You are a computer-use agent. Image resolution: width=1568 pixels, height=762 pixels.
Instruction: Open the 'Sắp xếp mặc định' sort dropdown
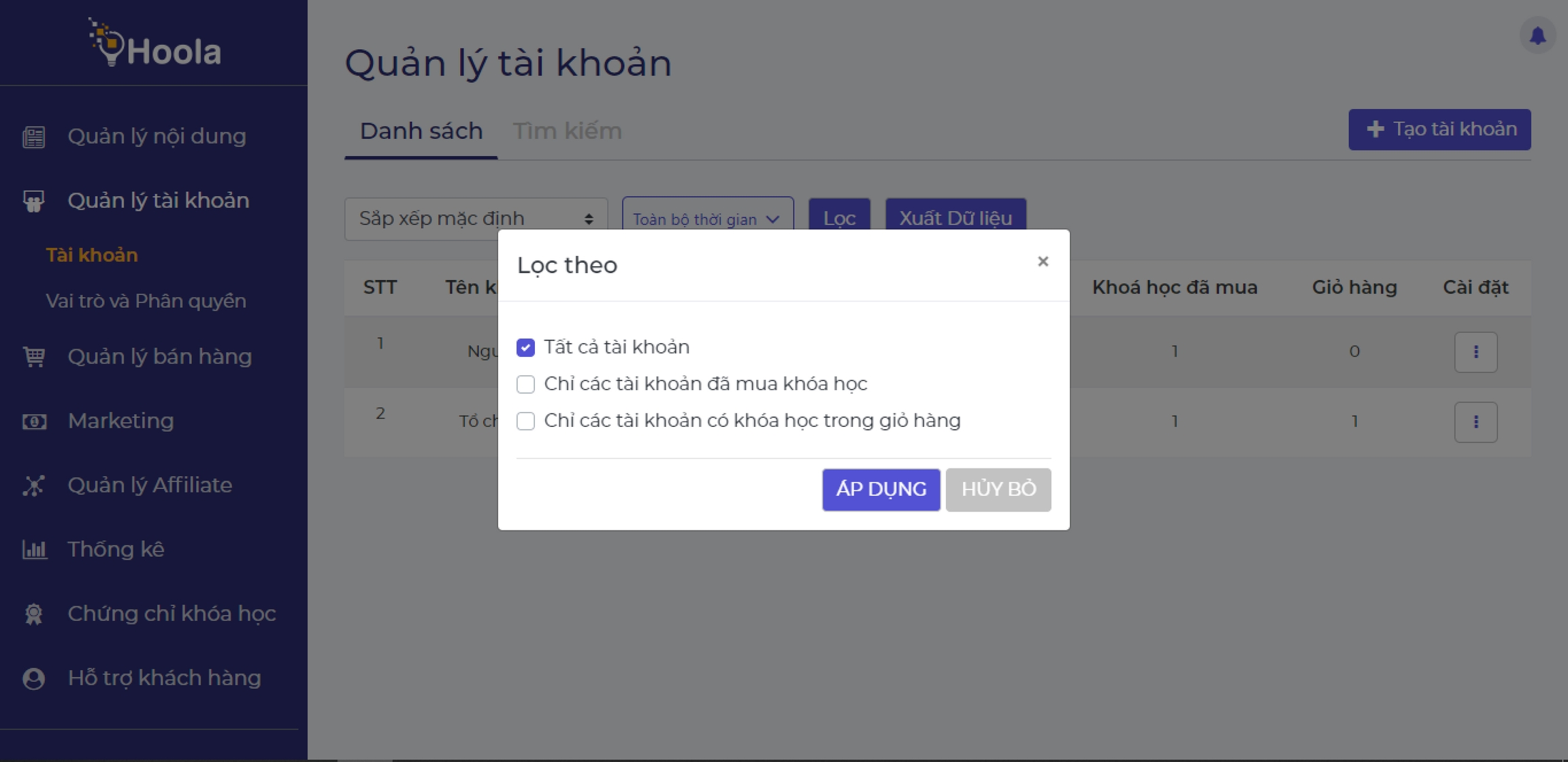pos(476,219)
